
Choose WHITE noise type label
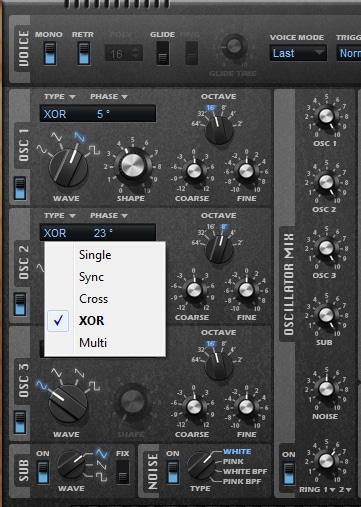coord(237,452)
